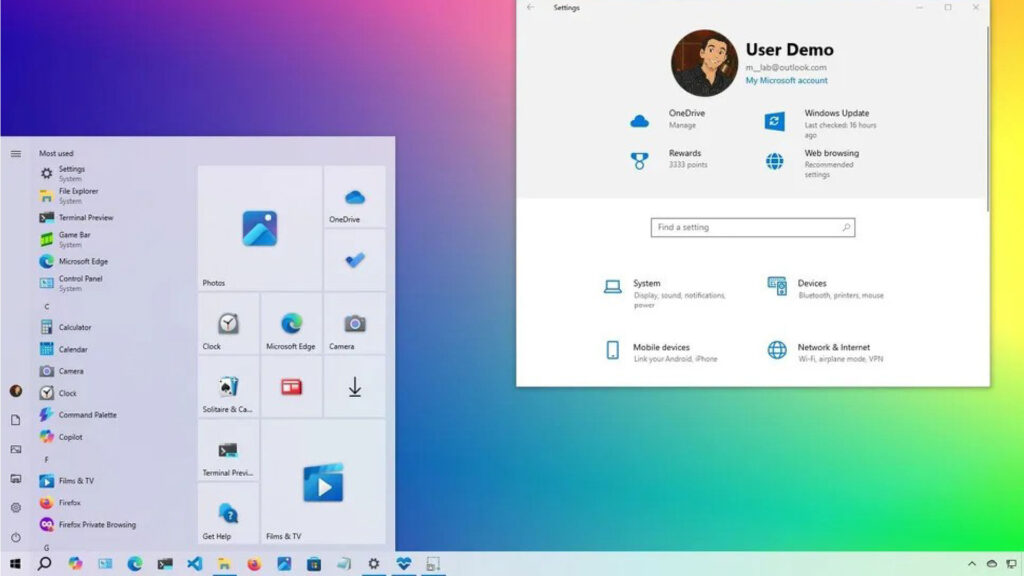1024x576 pixels.
Task: Launch the Get Help tile
Action: [x=228, y=514]
